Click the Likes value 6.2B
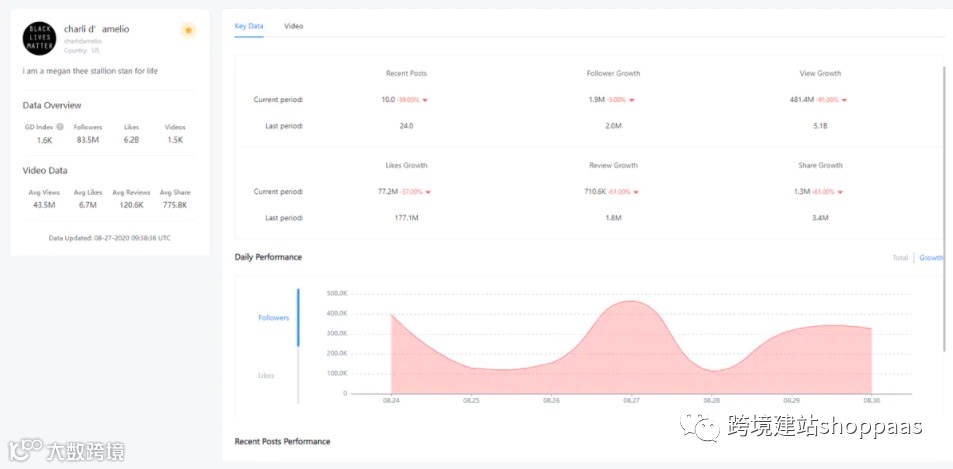 pos(131,140)
